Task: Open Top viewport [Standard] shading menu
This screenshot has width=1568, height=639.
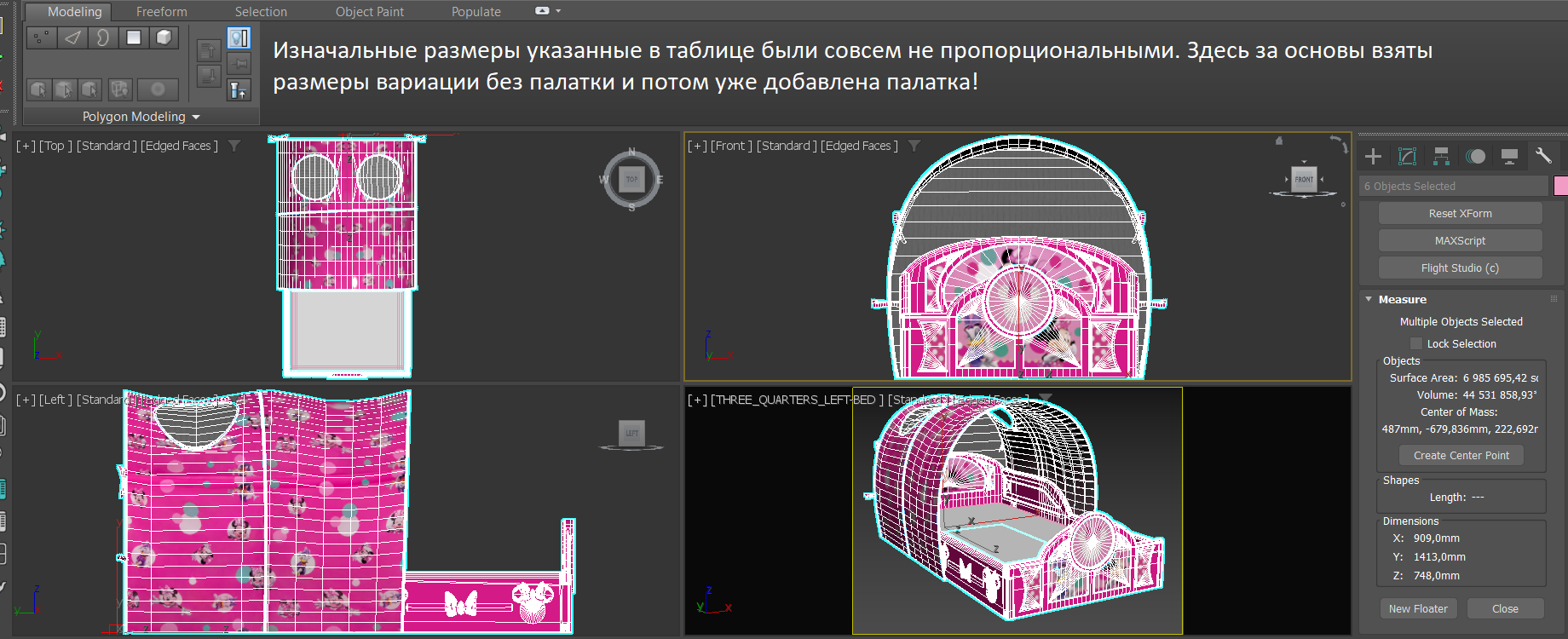Action: click(x=107, y=146)
